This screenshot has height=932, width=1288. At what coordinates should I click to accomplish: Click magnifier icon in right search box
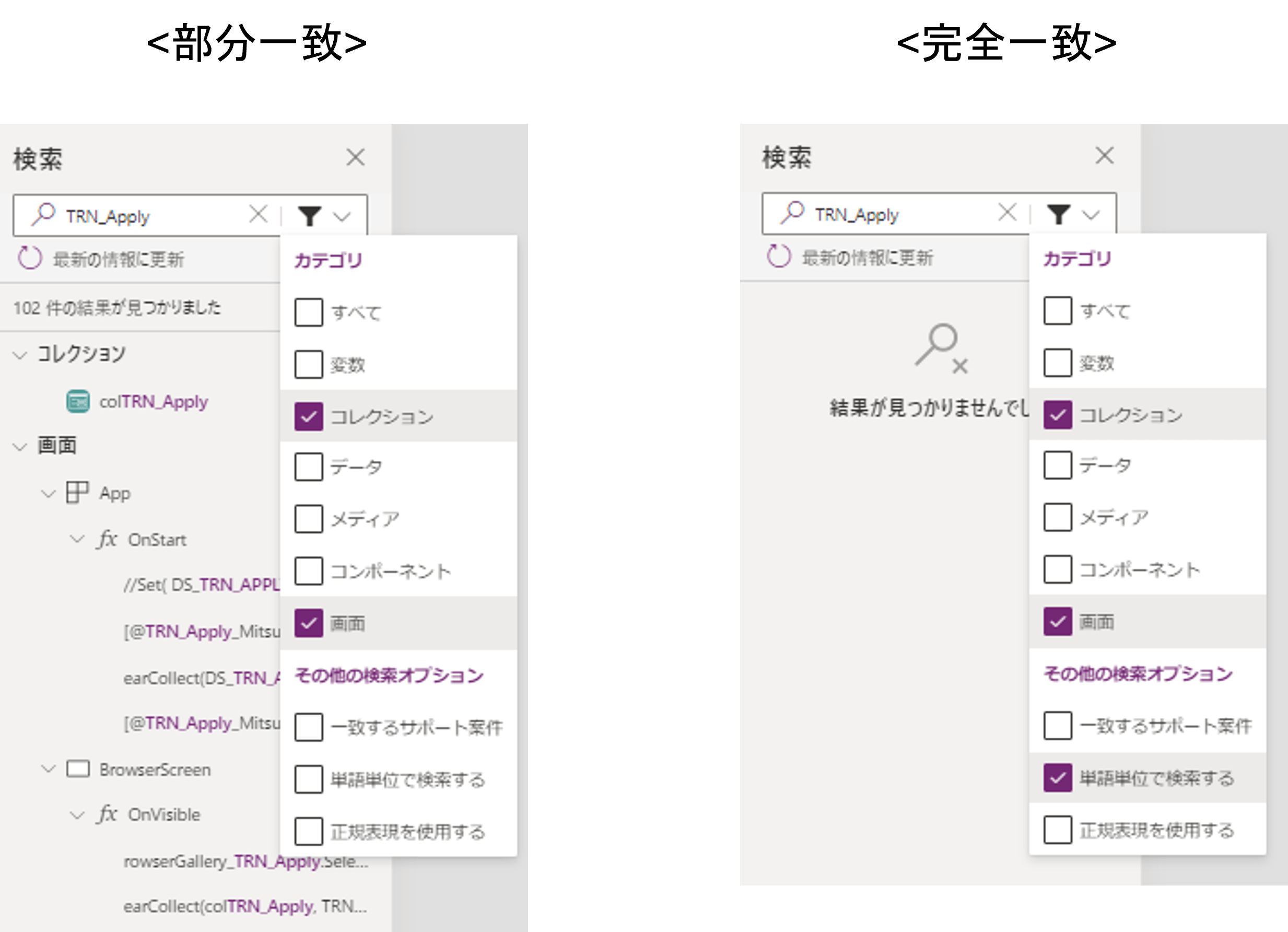tap(792, 213)
